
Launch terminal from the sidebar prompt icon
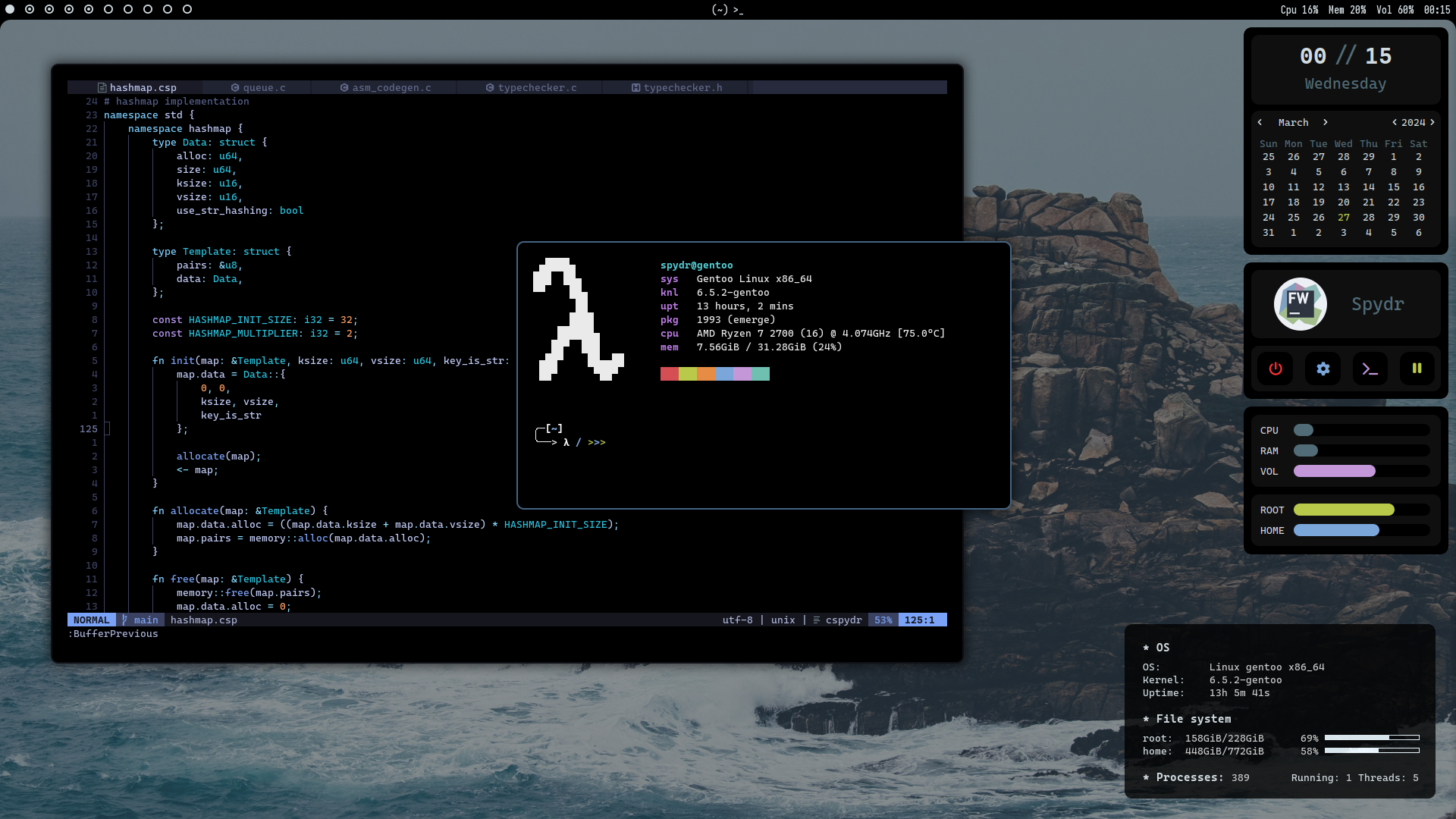1370,369
